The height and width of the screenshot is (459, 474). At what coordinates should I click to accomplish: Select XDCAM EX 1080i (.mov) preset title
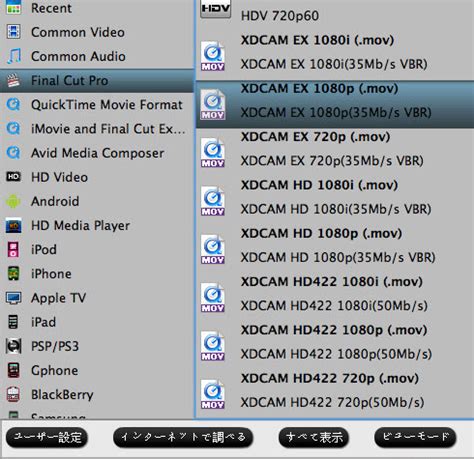[317, 40]
